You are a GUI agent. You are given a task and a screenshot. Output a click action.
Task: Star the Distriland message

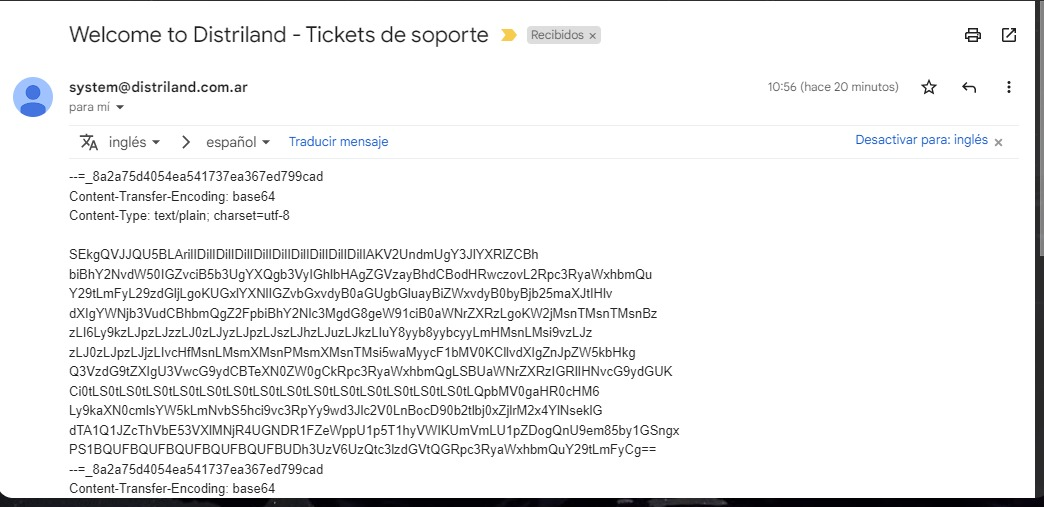pos(929,87)
